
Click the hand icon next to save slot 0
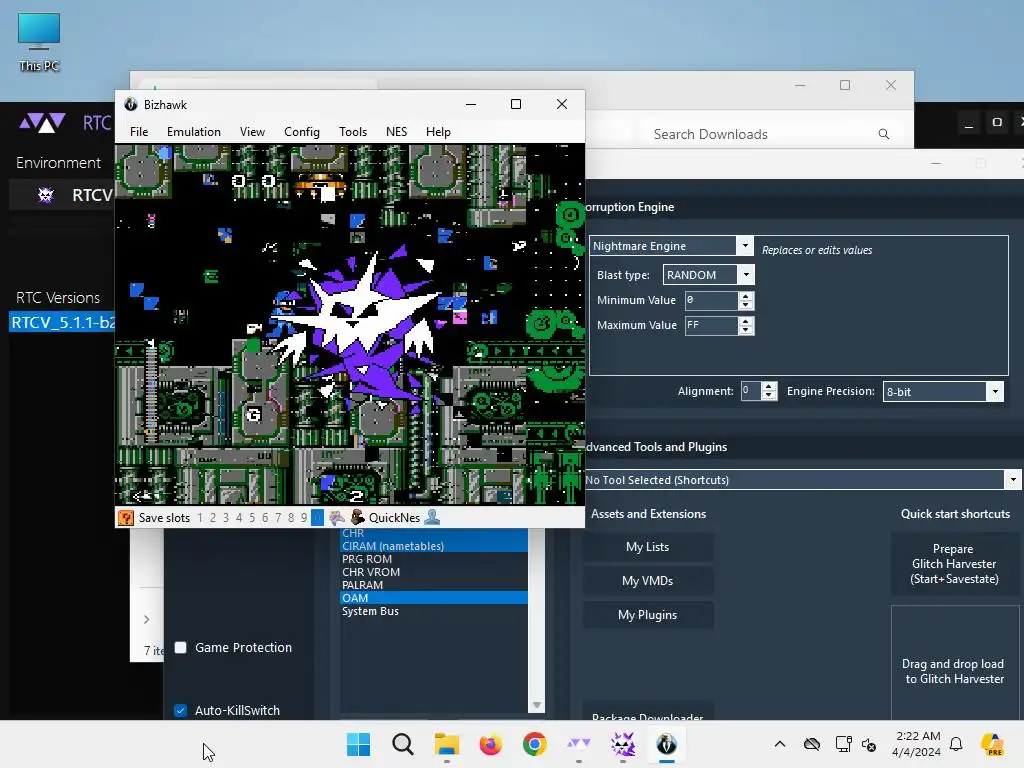click(337, 518)
